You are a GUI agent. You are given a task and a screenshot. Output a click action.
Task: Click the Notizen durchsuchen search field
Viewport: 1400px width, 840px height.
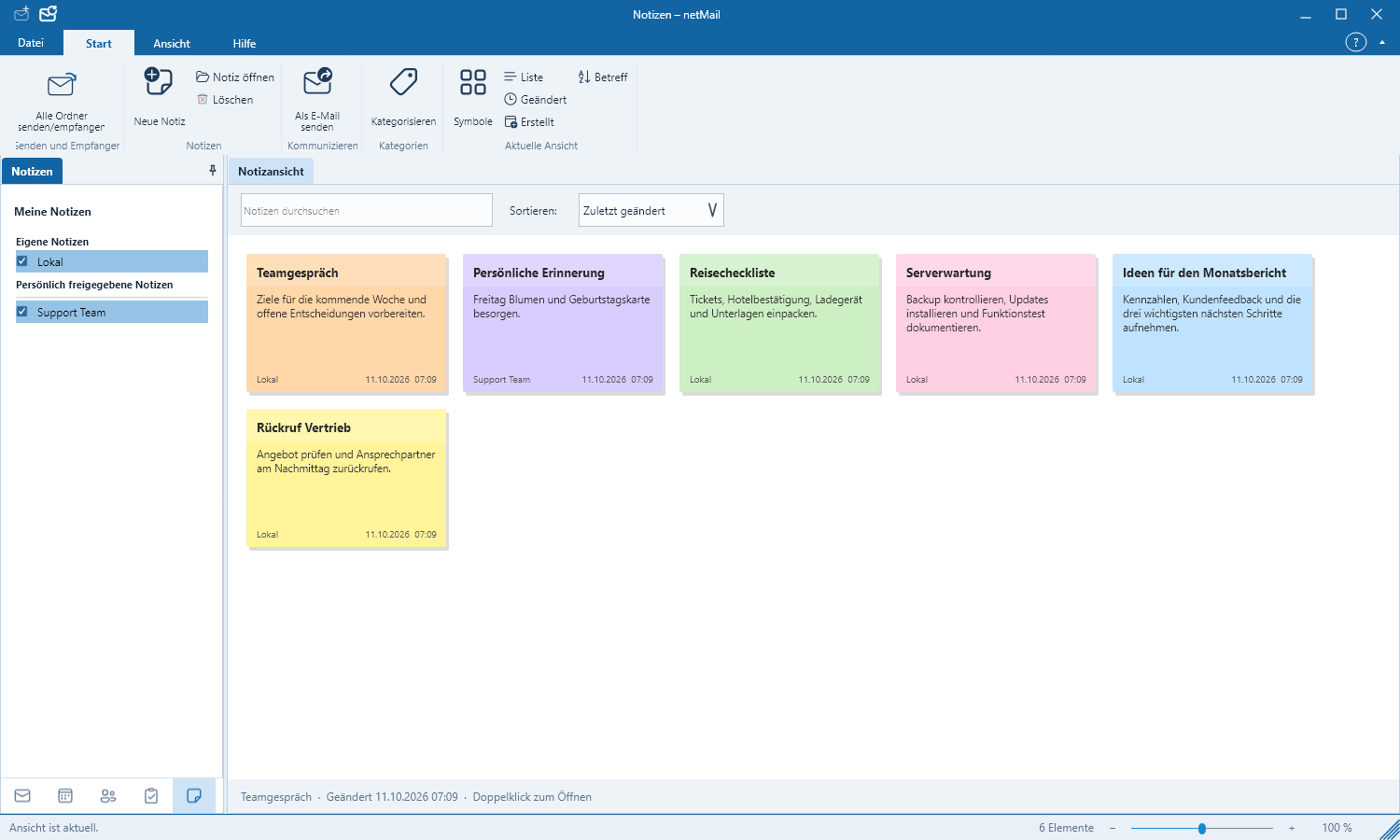[367, 210]
